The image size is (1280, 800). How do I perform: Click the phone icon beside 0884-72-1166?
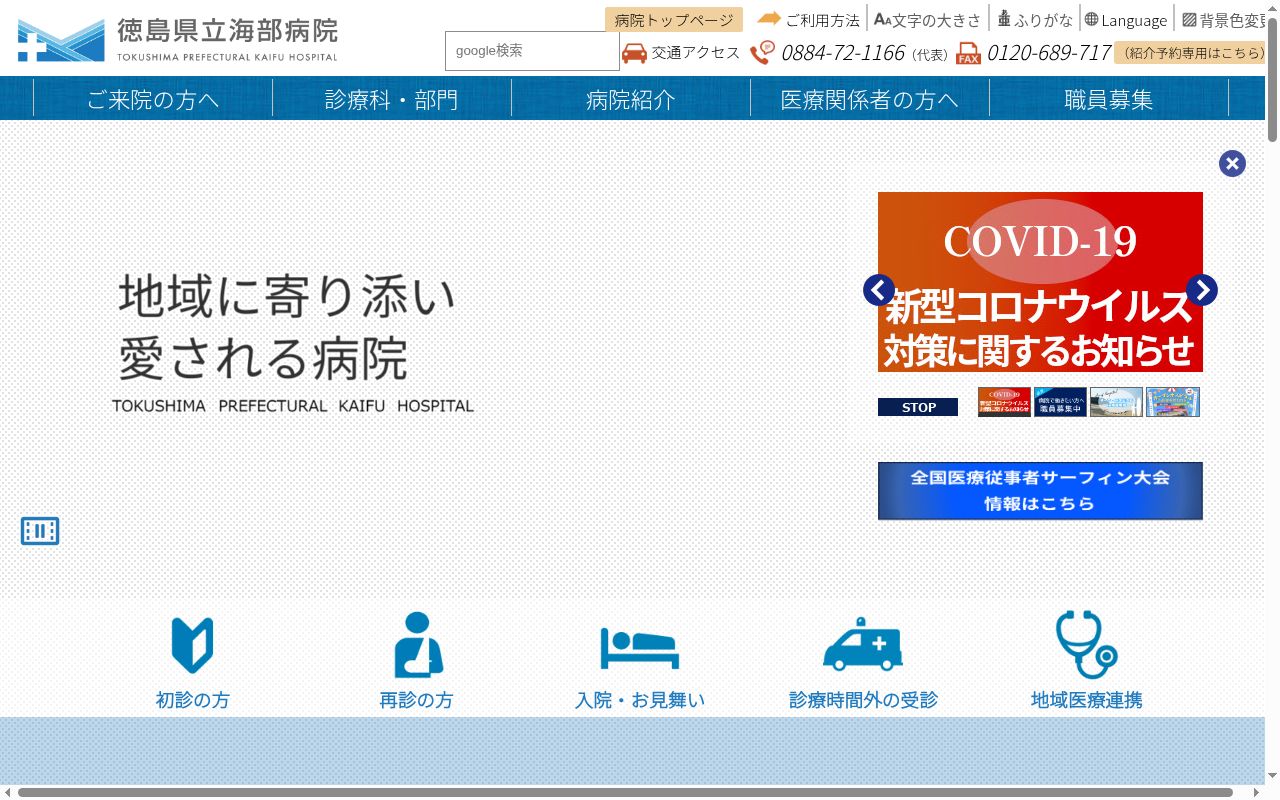coord(763,53)
